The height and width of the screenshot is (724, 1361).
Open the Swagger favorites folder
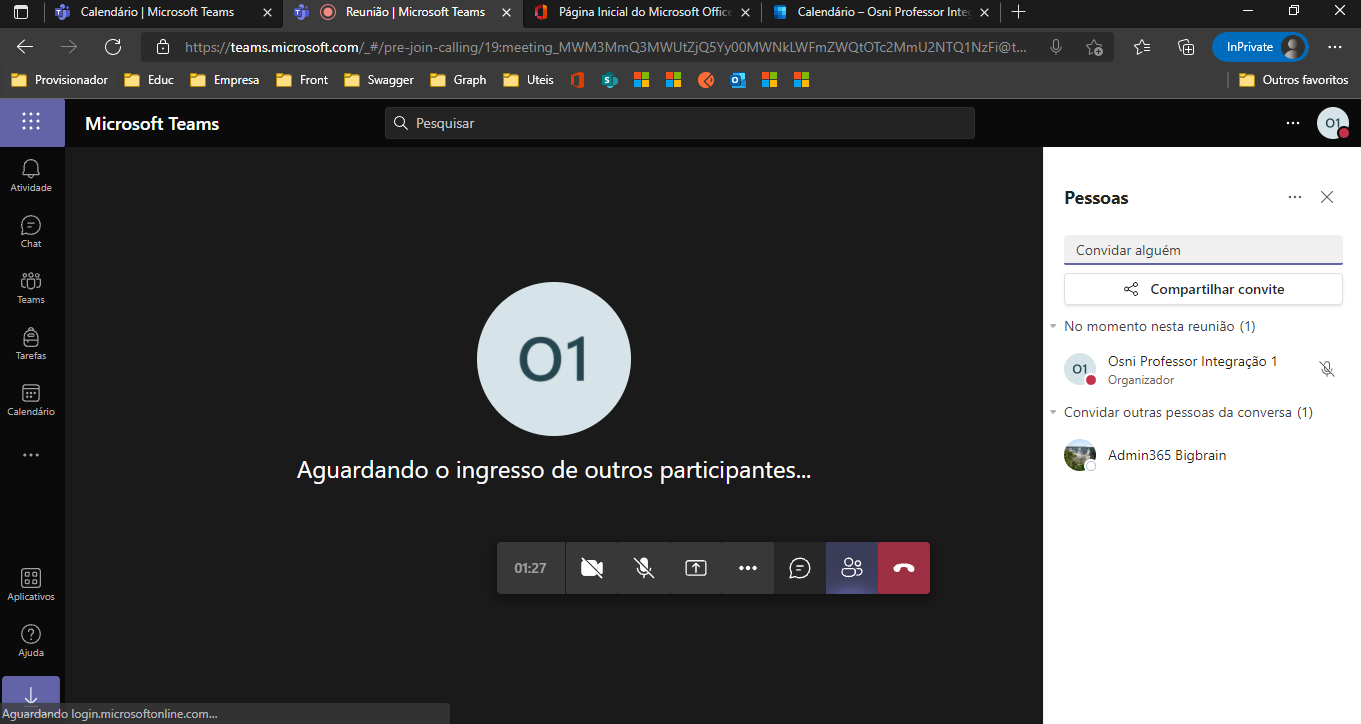(379, 80)
